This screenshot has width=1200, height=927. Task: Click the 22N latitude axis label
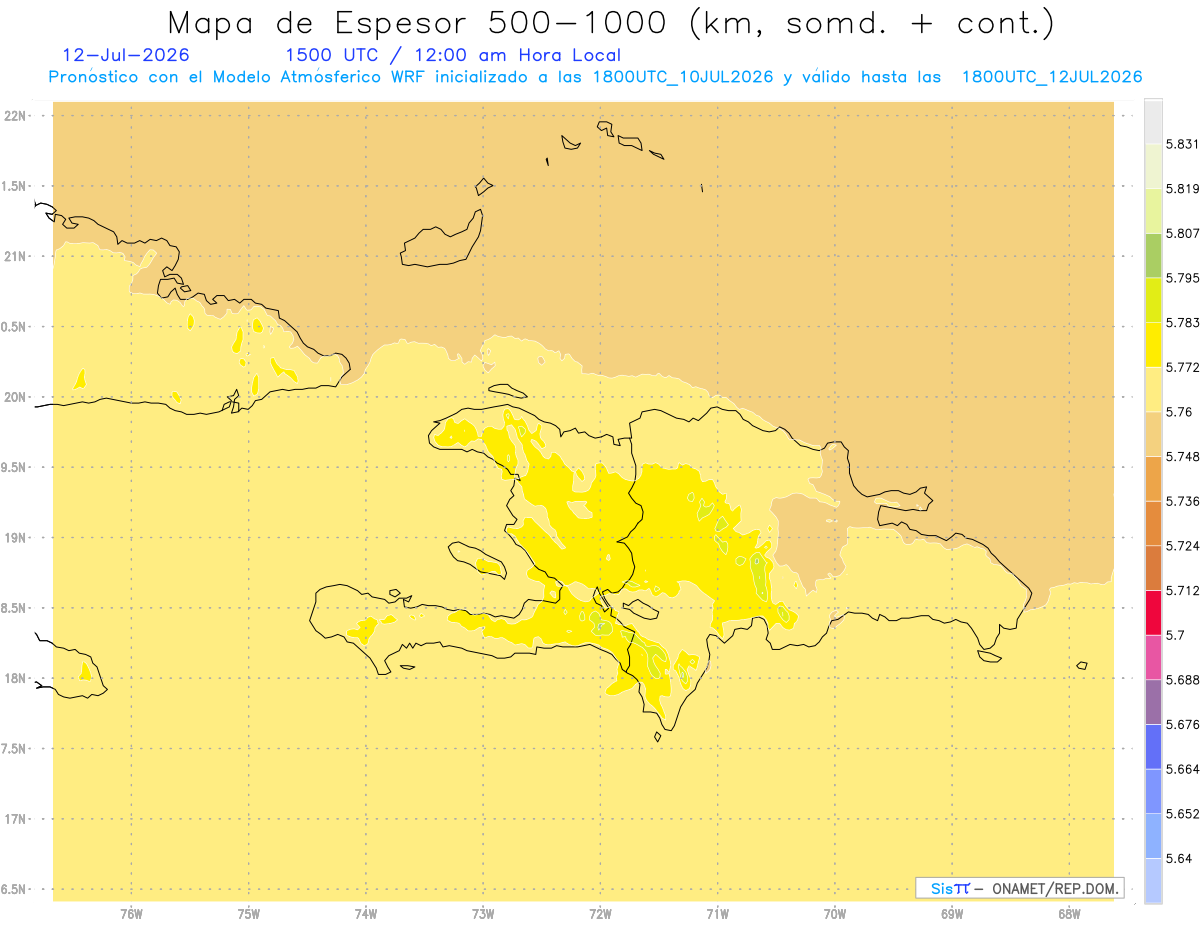coord(14,116)
